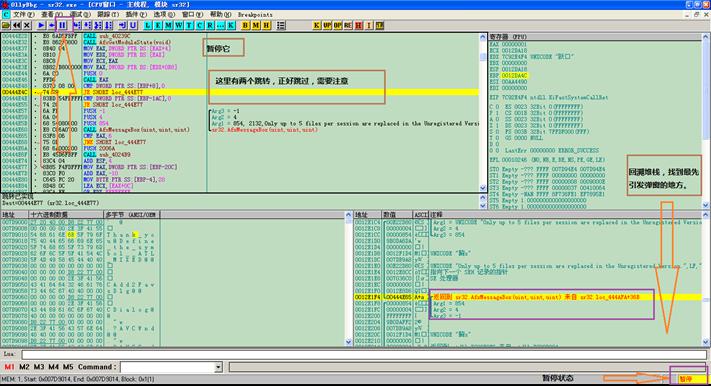Click the Restart program rewind icon
Image resolution: width=711 pixels, height=386 pixels.
[x=17, y=25]
